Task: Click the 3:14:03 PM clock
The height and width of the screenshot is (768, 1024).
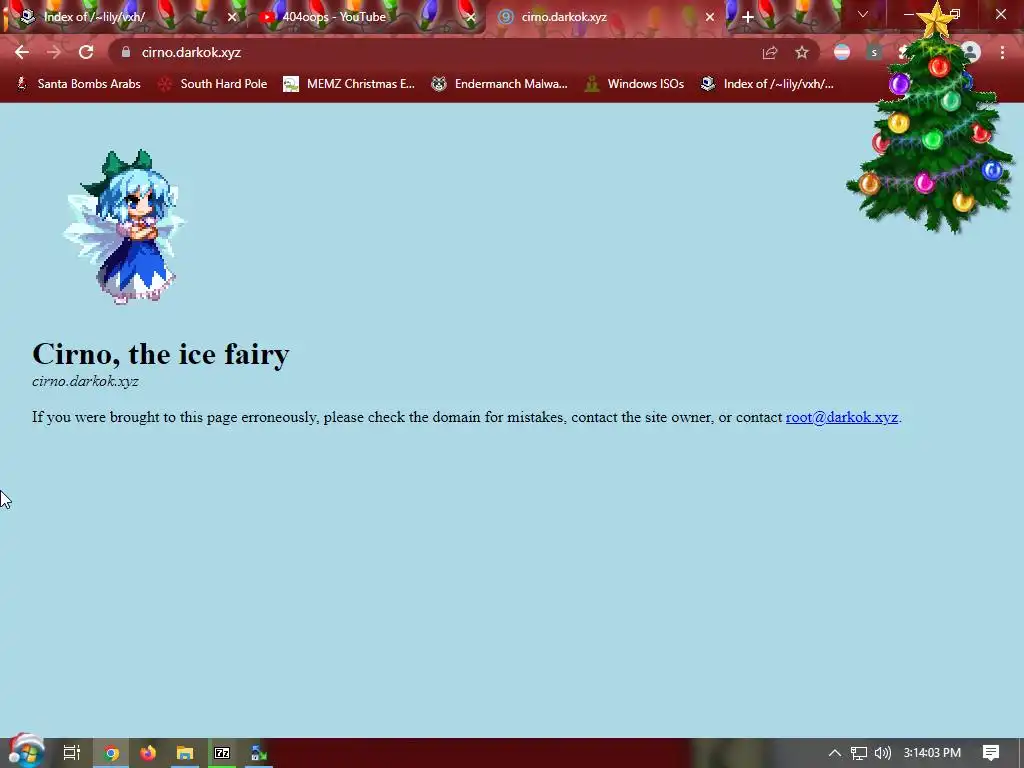Action: [932, 753]
